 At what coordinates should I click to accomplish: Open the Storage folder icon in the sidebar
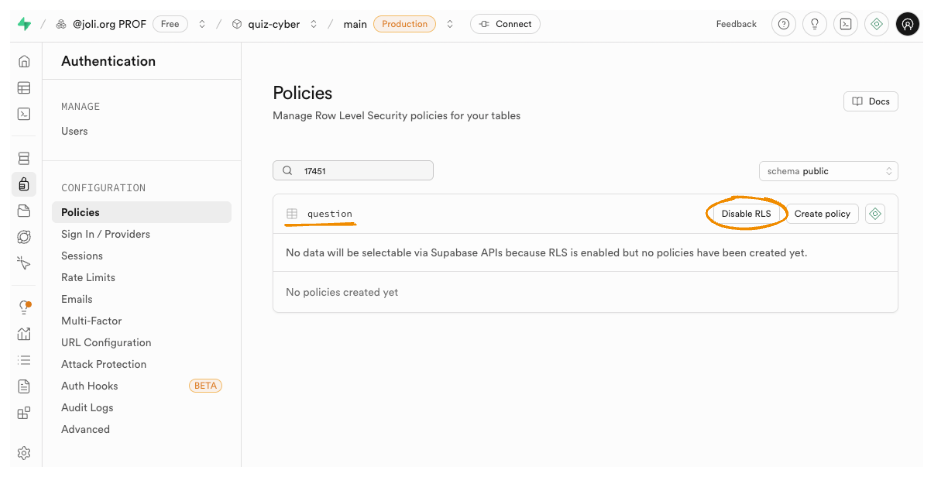tap(24, 211)
